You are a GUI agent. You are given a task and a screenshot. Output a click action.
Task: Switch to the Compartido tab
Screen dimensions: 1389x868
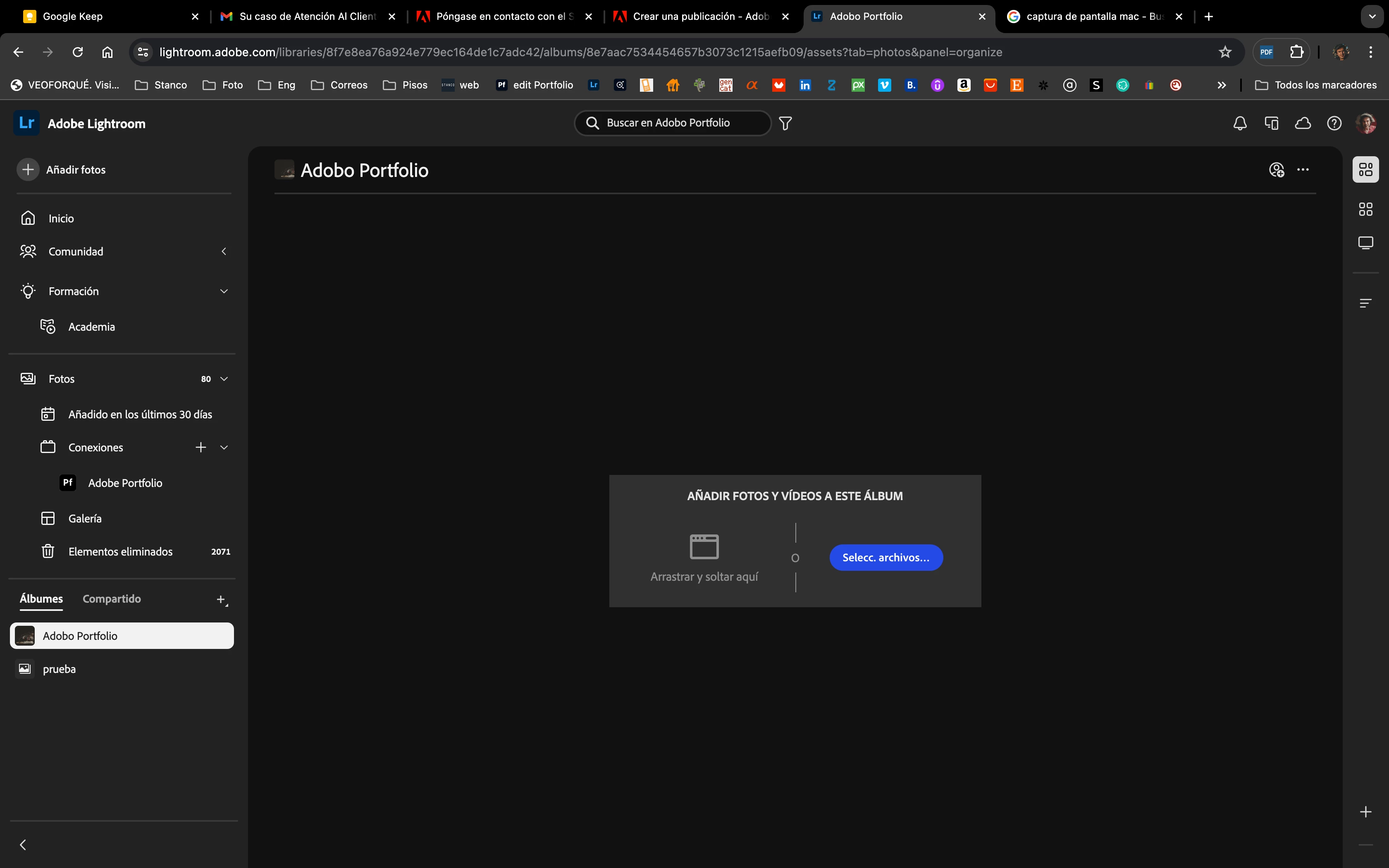point(111,599)
